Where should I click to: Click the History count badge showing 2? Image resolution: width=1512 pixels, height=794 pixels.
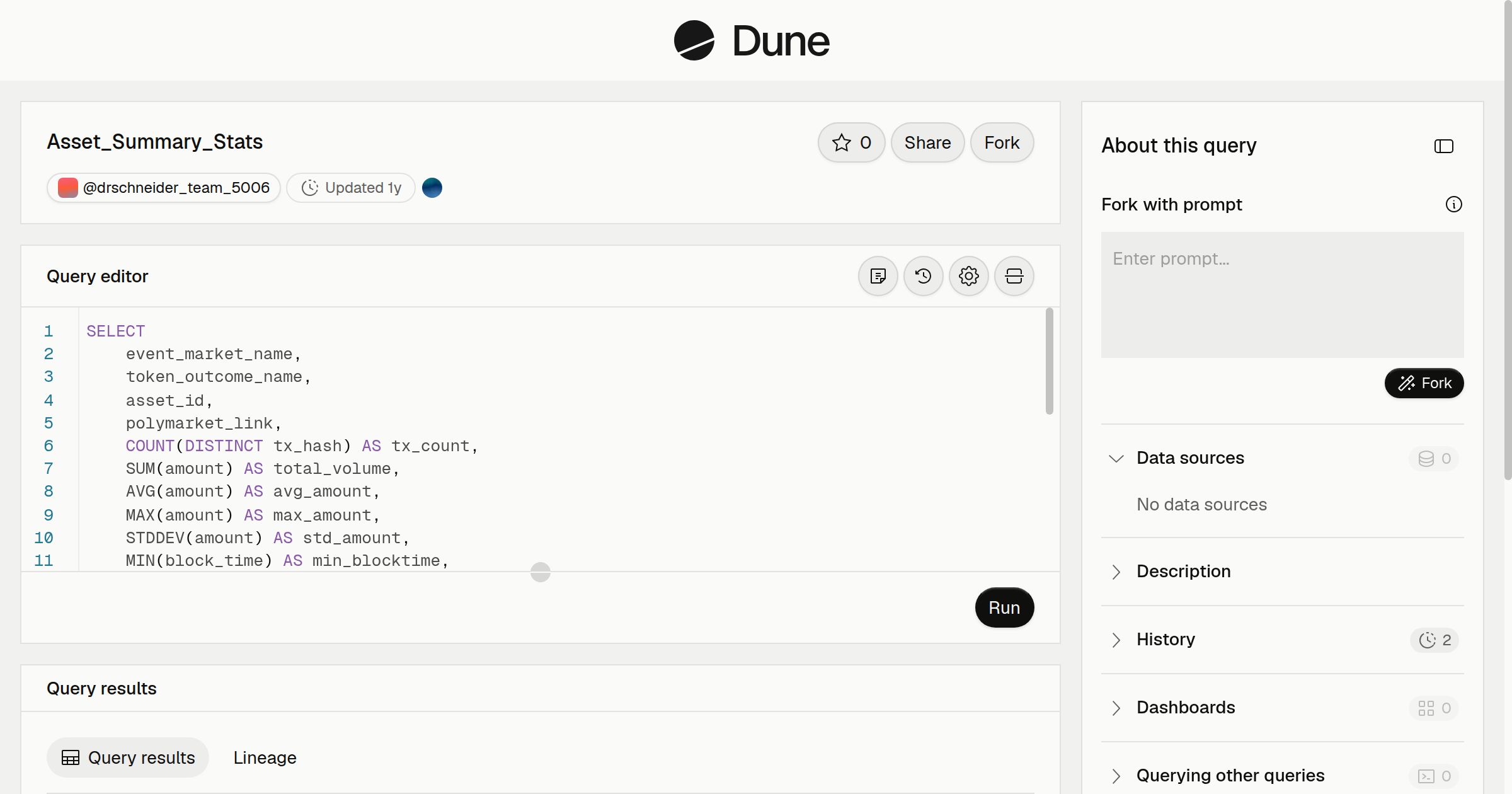tap(1435, 640)
